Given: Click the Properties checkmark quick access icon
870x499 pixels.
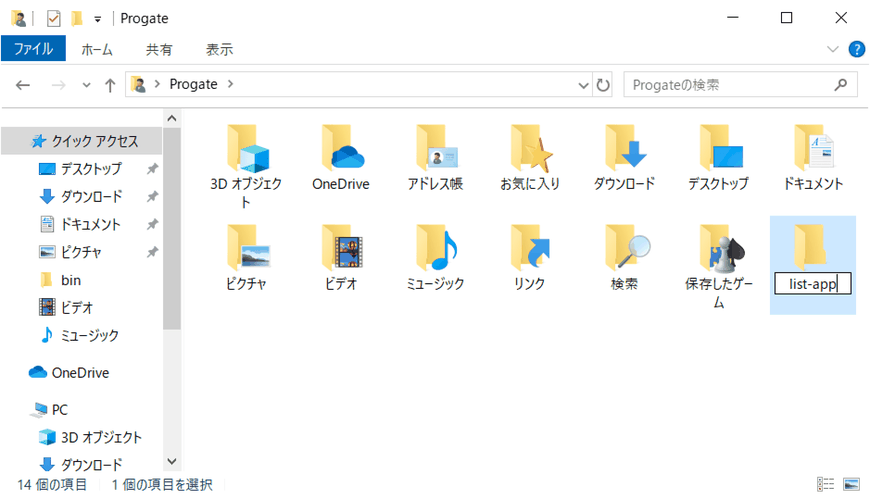Looking at the screenshot, I should pyautogui.click(x=53, y=18).
